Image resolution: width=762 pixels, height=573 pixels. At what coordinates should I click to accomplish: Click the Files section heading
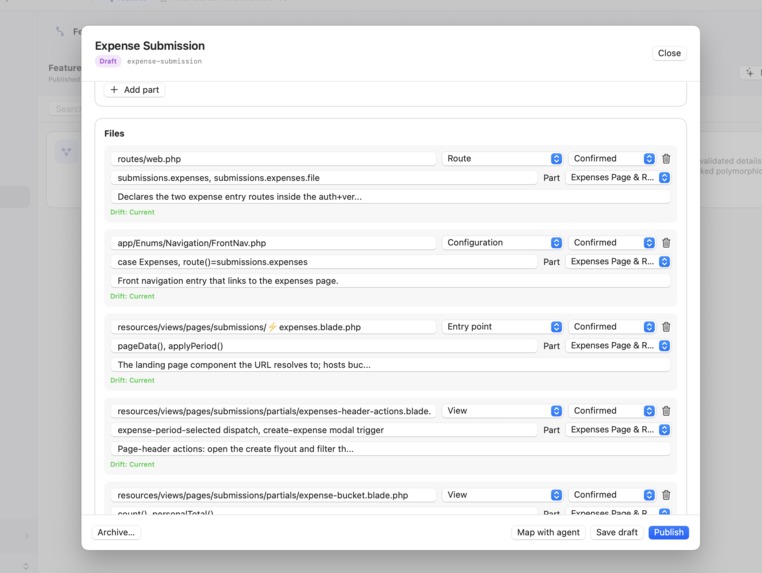[114, 133]
